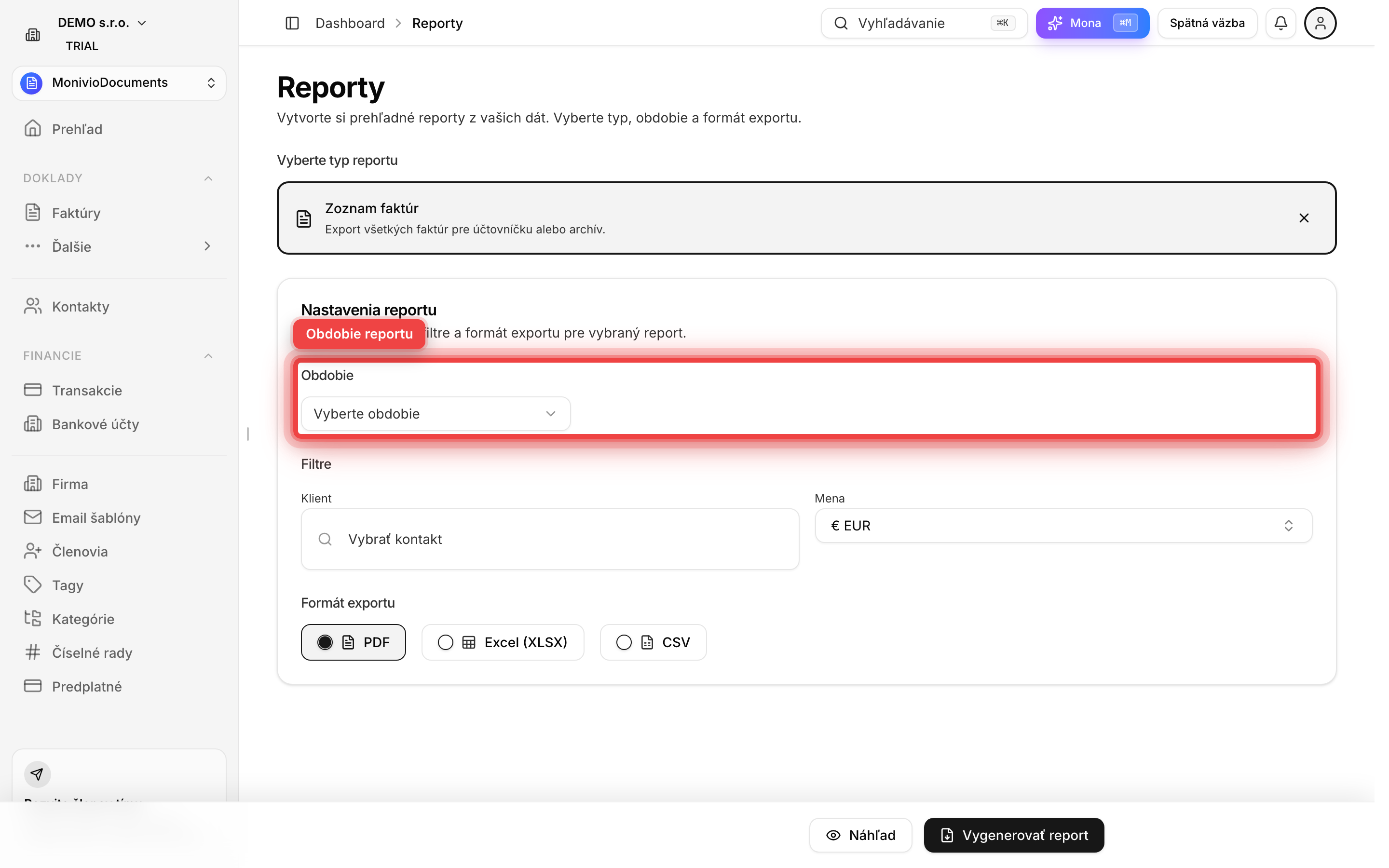Select PDF export format
This screenshot has height=868, width=1389.
pyautogui.click(x=353, y=642)
